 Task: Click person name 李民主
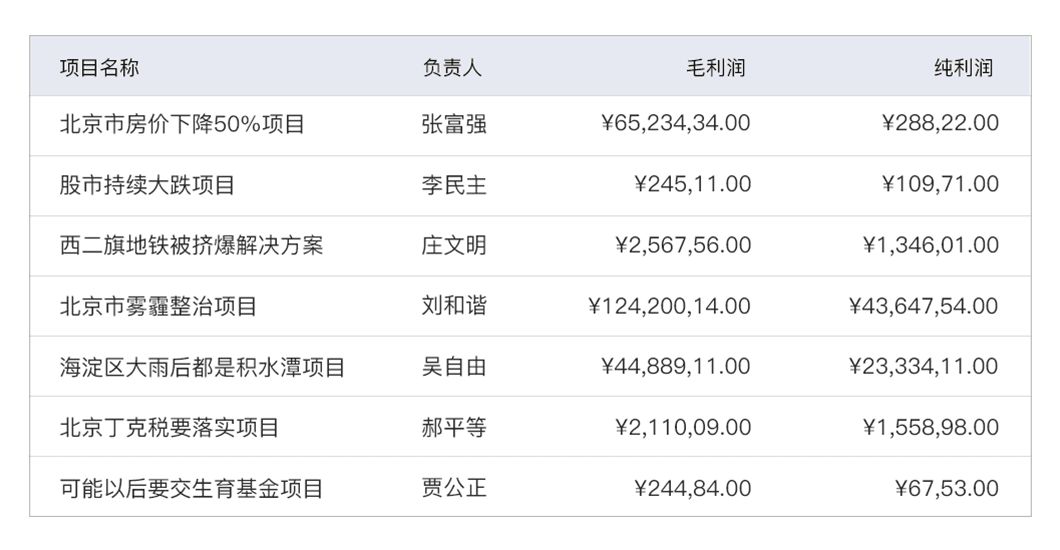pos(454,185)
